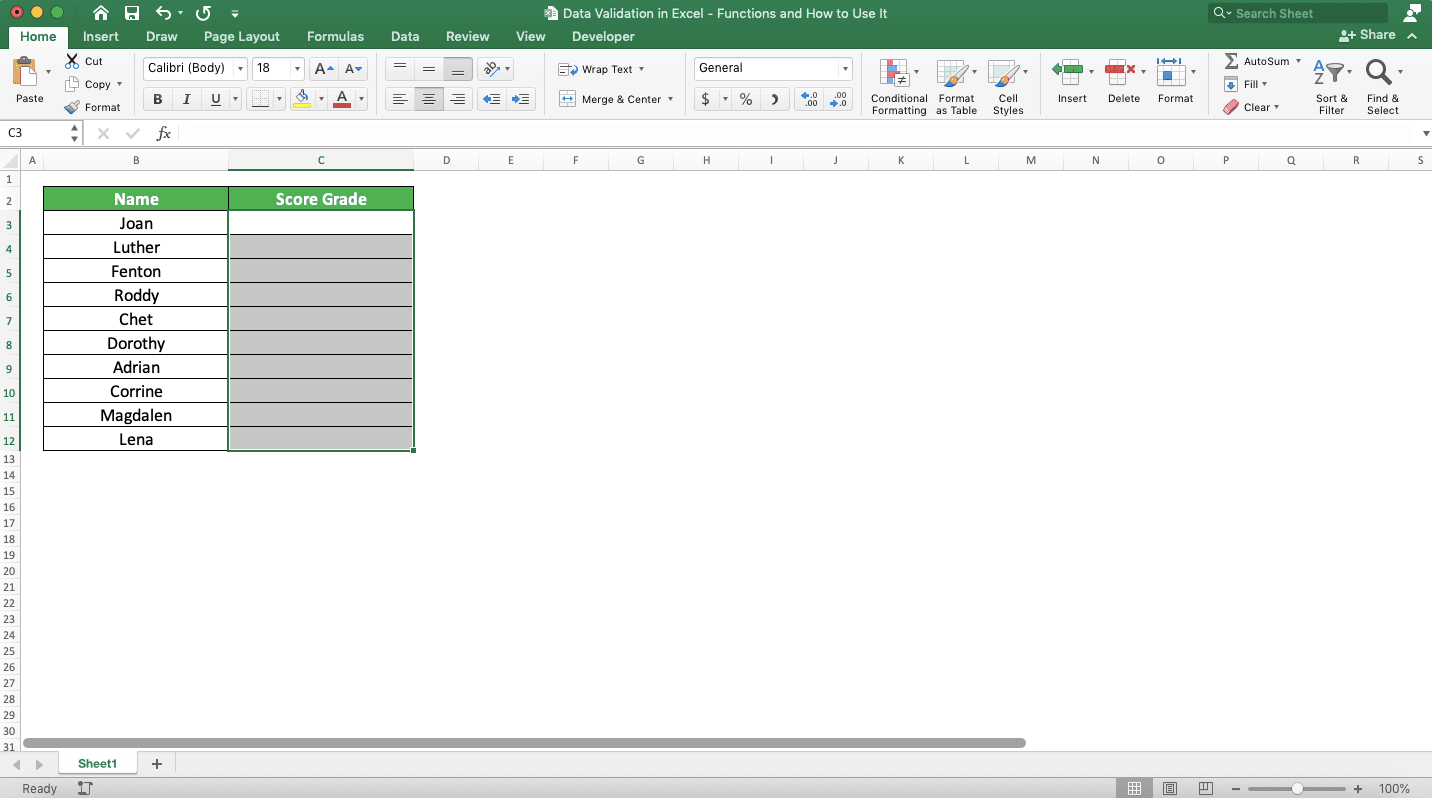Click the Delete cells button

1124,80
